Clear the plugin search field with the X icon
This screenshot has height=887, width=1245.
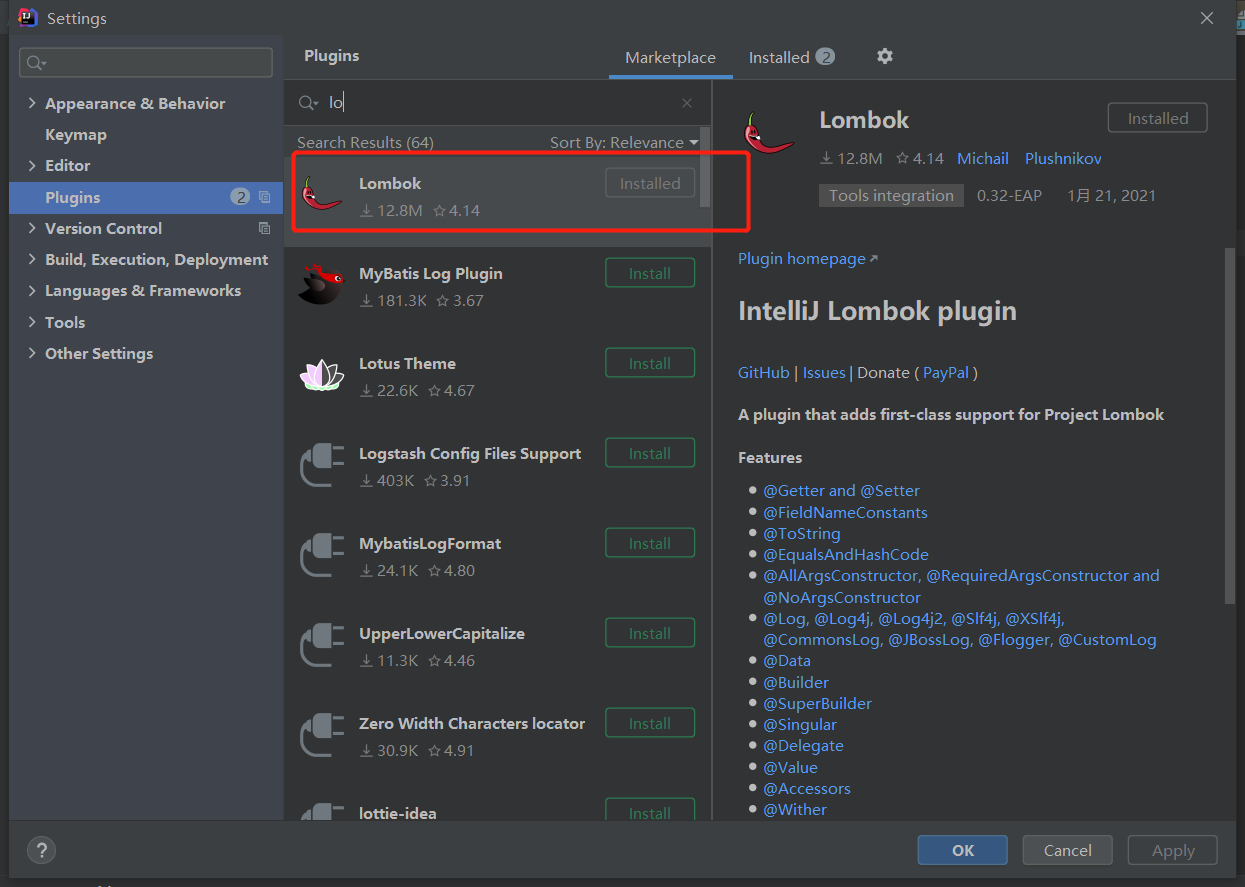coord(687,103)
